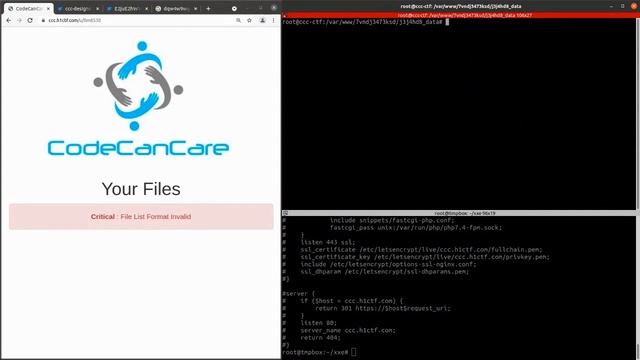Maximize the ccc-ctf terminal window
The width and height of the screenshot is (640, 360).
(x=622, y=6)
